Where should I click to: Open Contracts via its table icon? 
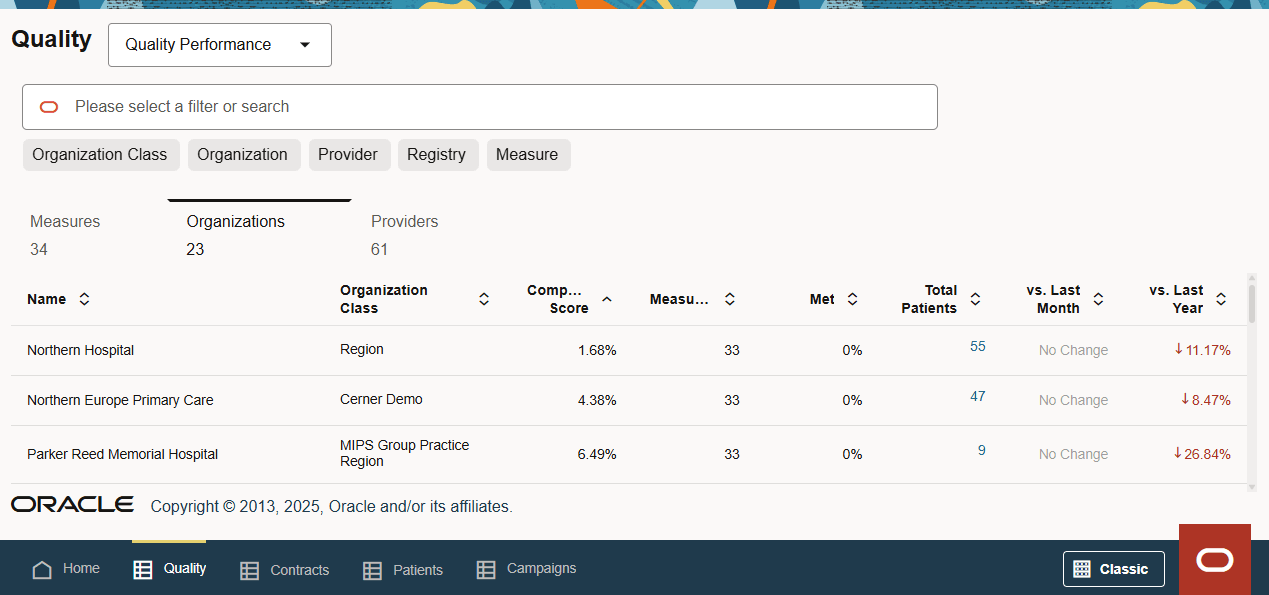pyautogui.click(x=249, y=569)
